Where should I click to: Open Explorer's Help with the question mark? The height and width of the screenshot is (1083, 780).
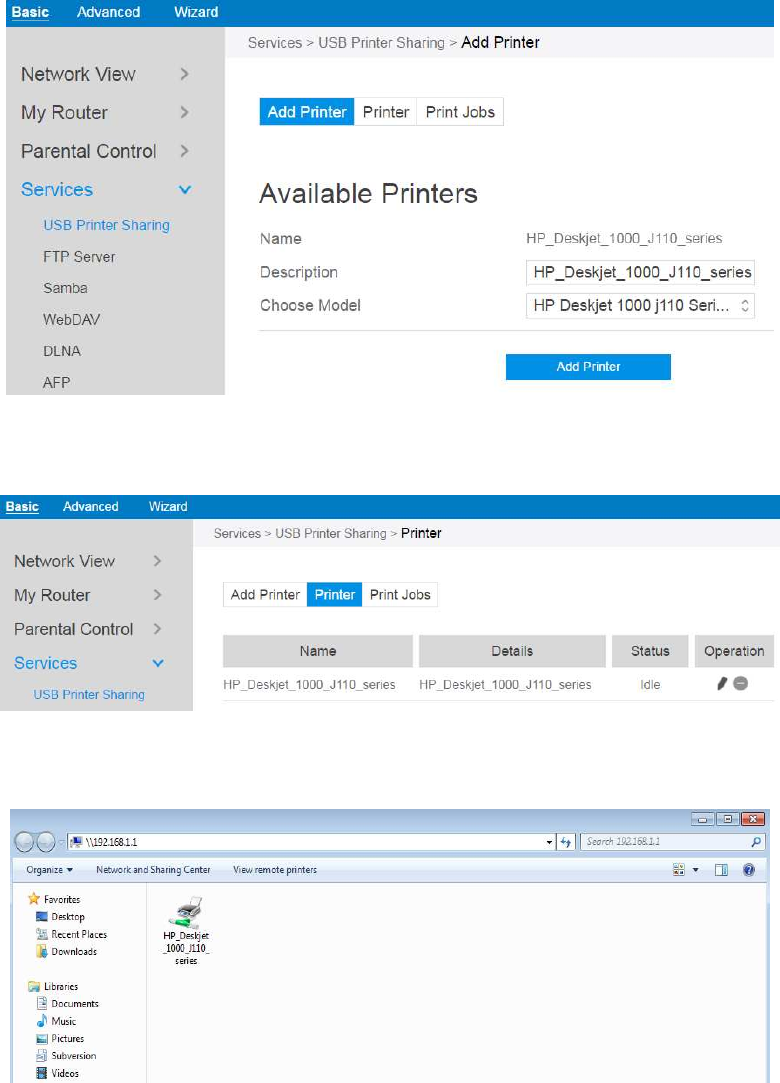[749, 870]
